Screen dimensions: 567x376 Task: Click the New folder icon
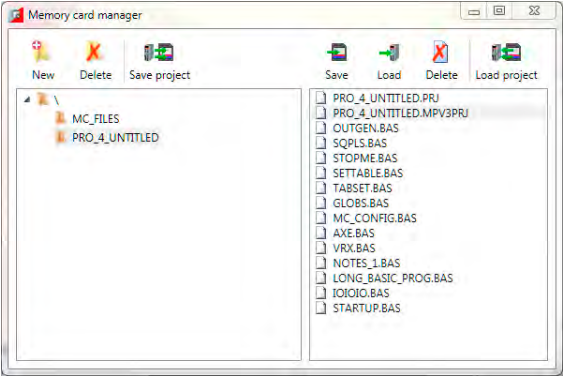[41, 52]
